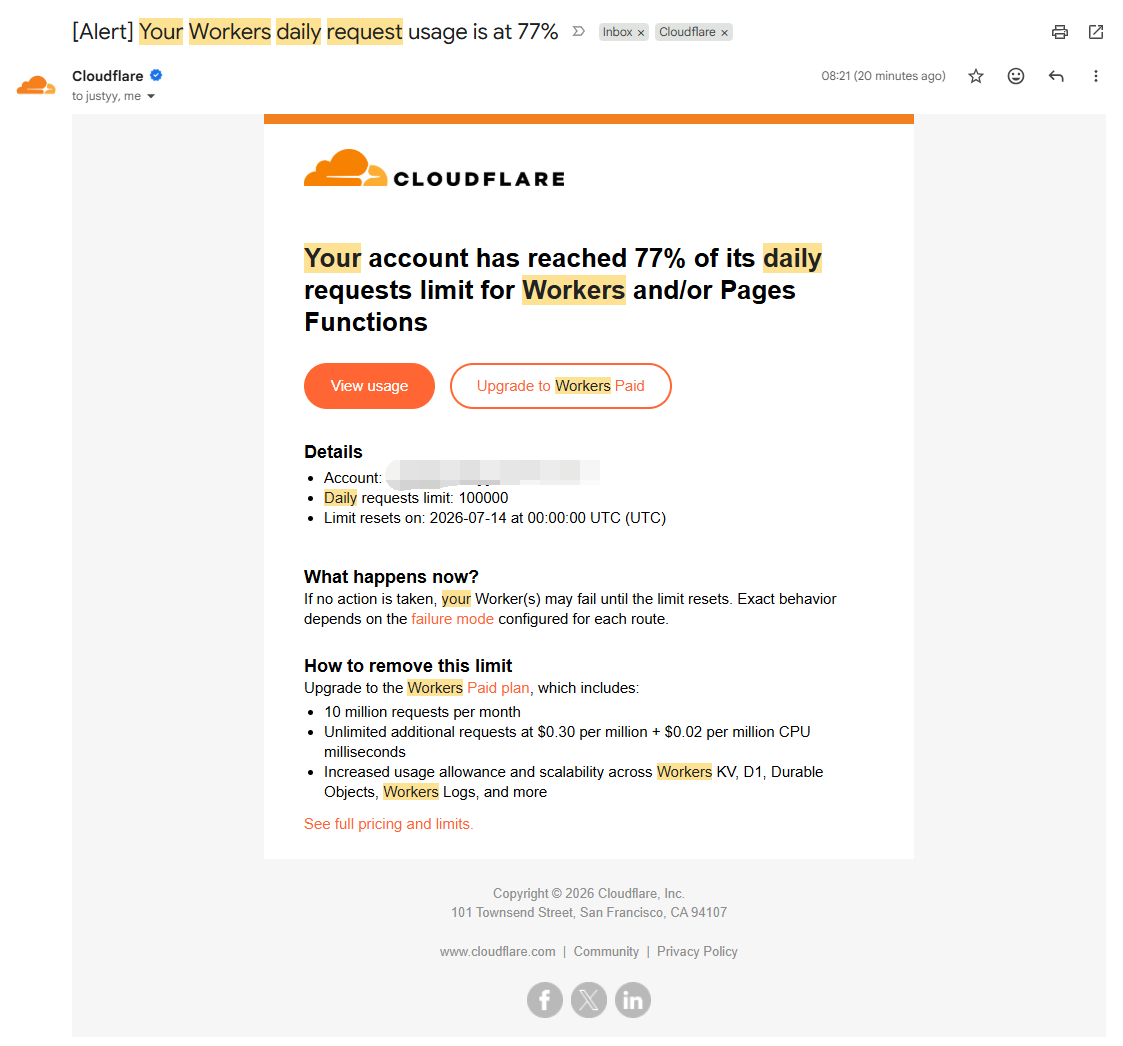Reply using the arrow icon

click(x=1056, y=76)
